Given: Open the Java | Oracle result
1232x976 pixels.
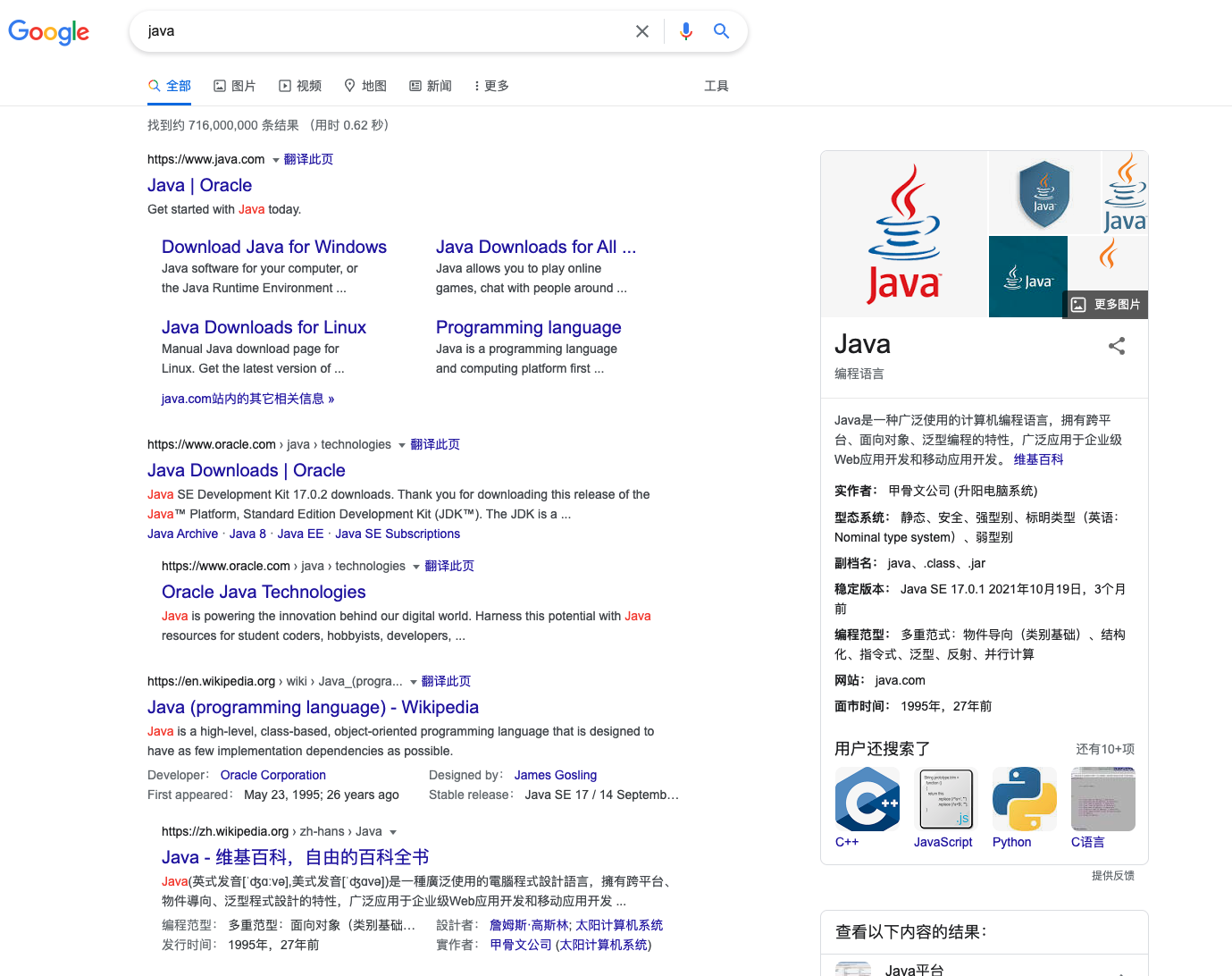Looking at the screenshot, I should [200, 185].
